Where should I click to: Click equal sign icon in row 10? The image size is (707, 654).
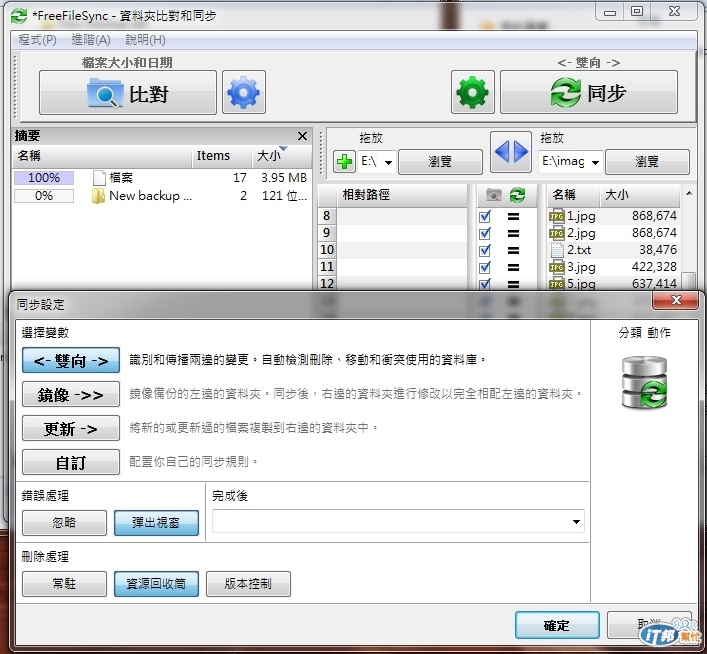(x=513, y=251)
